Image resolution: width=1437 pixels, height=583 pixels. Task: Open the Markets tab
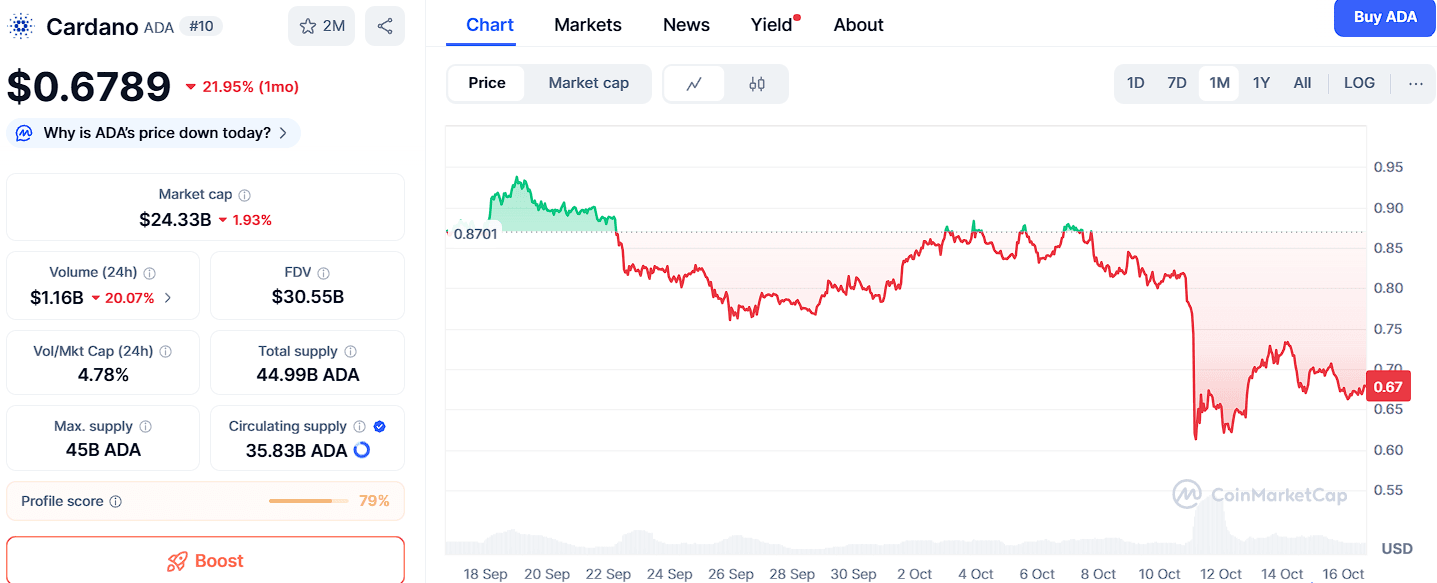(588, 25)
